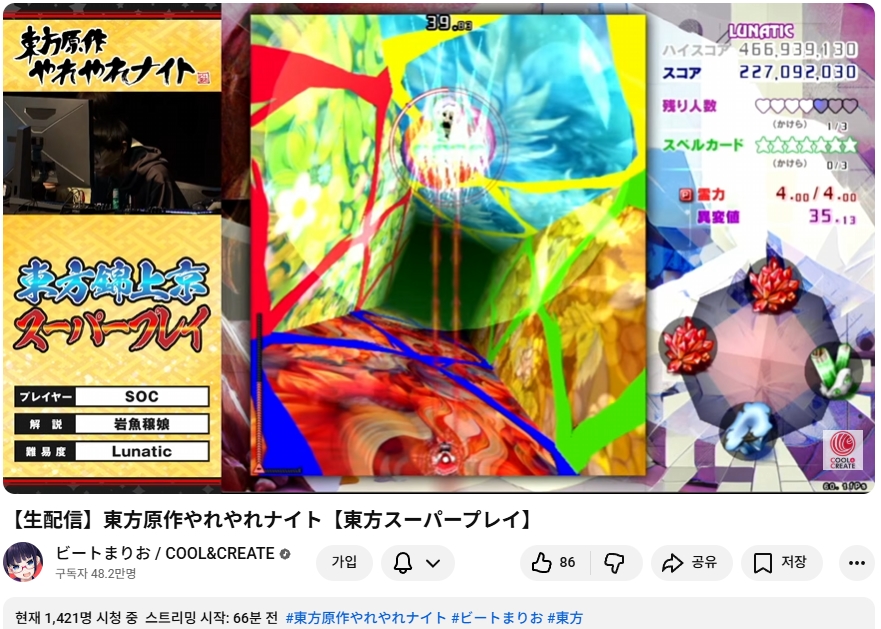Screen dimensions: 881x629
Task: Click the ビートまりお / COOL&CREATE channel name
Action: coord(165,554)
